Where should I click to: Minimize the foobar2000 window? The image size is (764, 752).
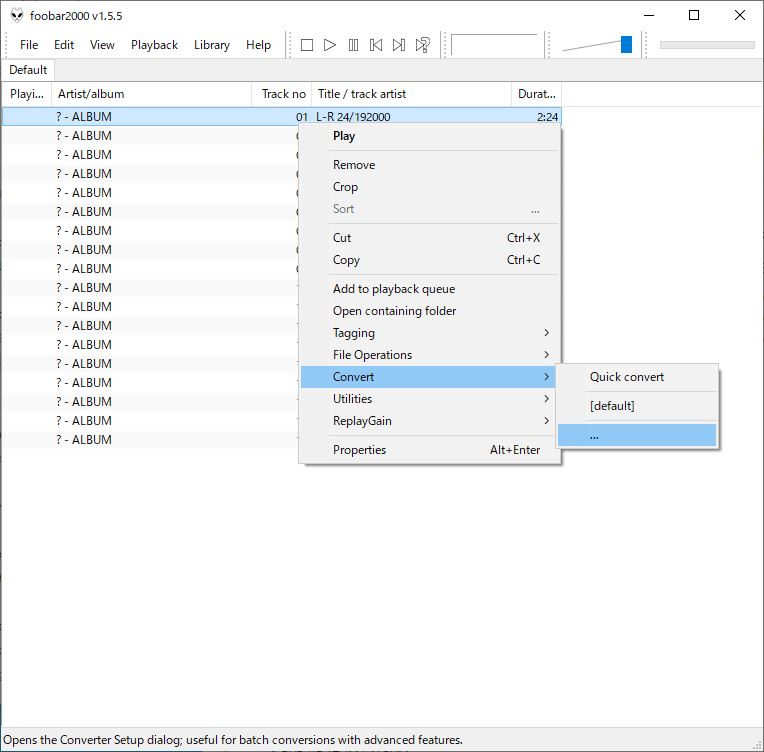(x=649, y=15)
